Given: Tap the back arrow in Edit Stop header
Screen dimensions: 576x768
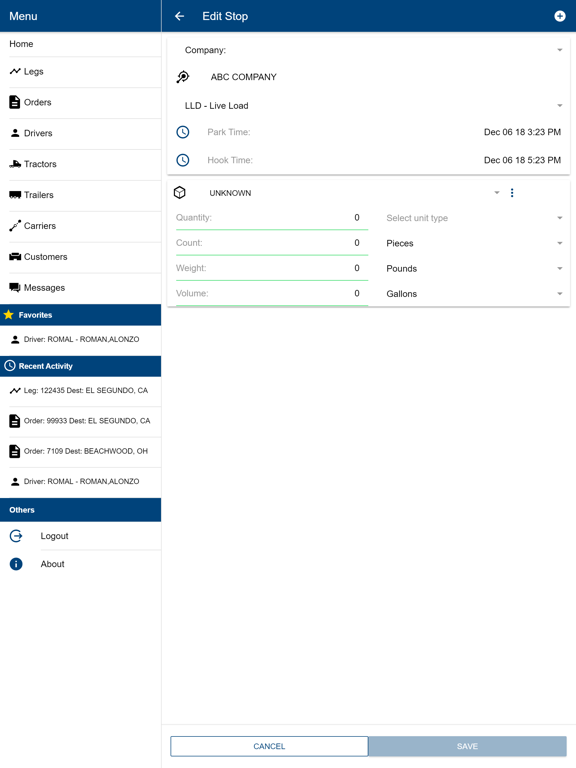Looking at the screenshot, I should coord(180,16).
